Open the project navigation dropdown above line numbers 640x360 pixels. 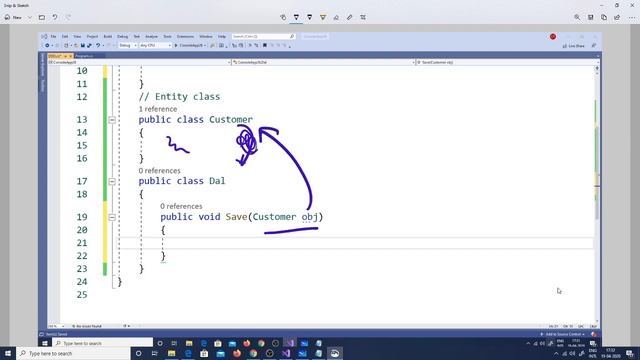click(x=139, y=62)
